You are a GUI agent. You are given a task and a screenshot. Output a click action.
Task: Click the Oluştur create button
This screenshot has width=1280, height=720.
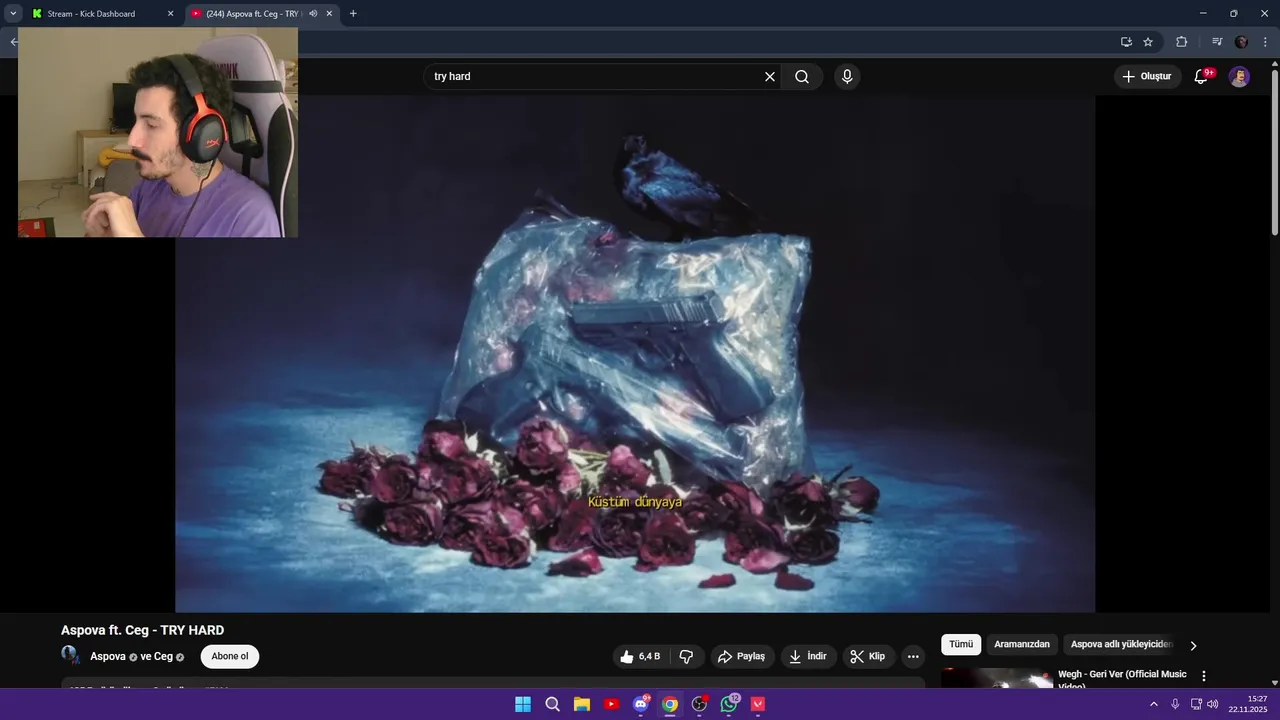click(x=1147, y=77)
